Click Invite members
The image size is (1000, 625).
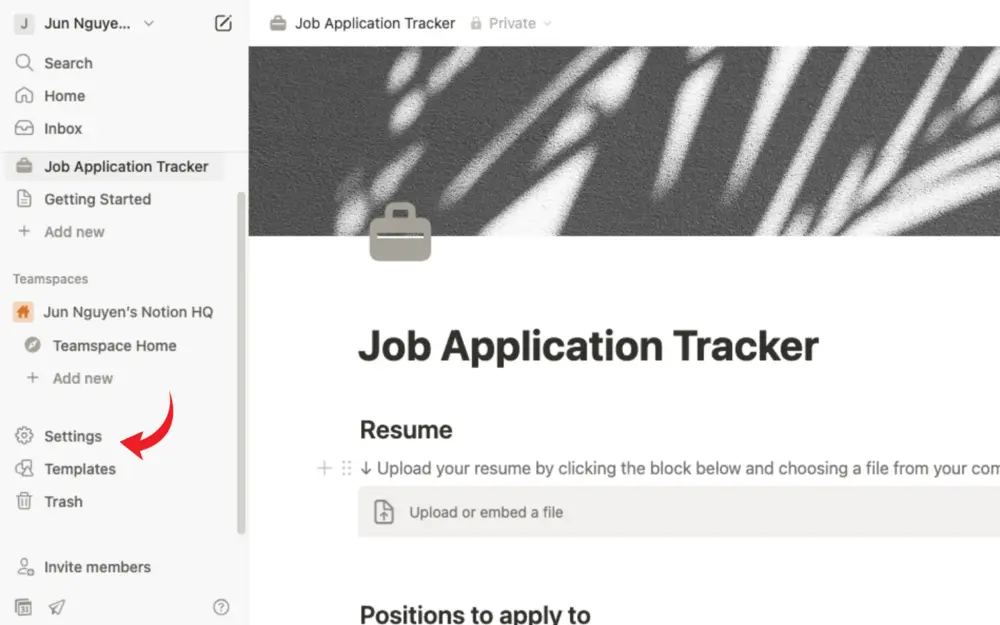[97, 567]
